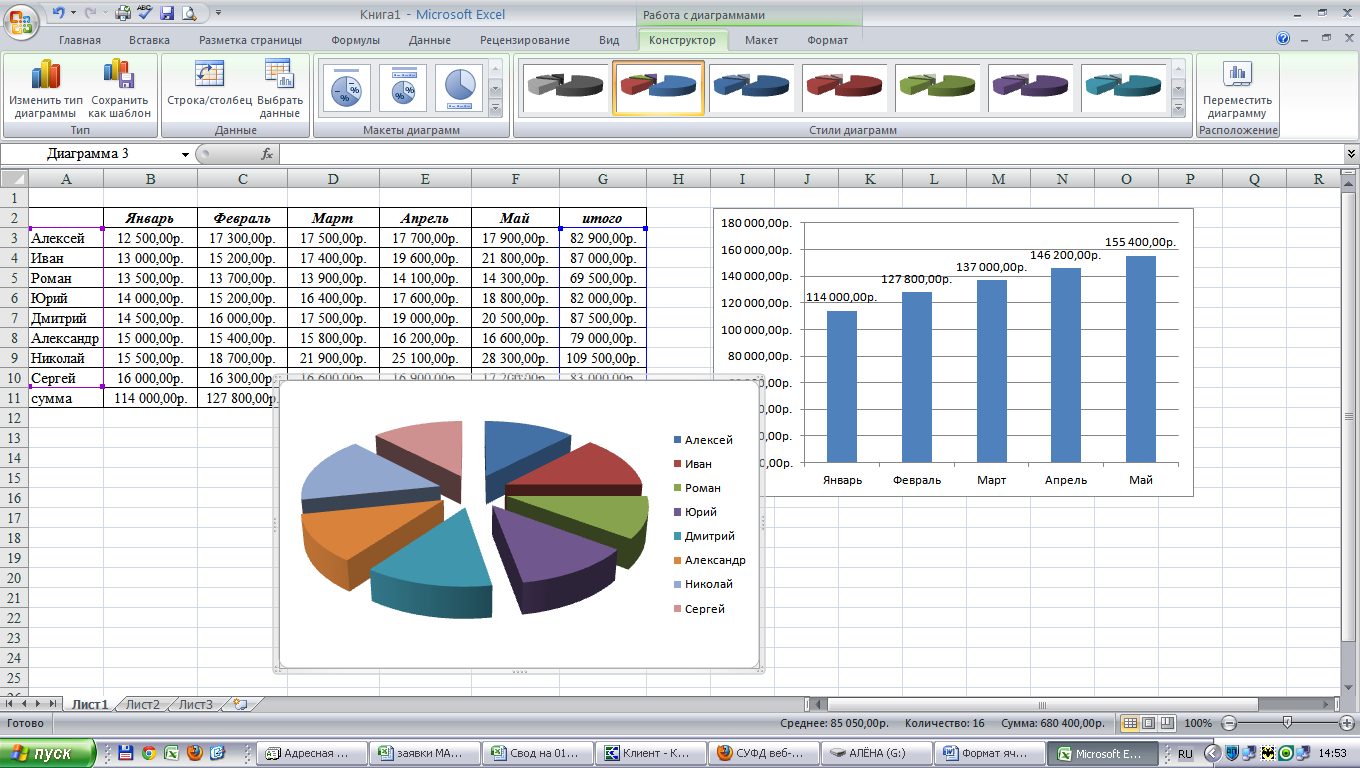Click Сохранить как шаблон
1360x768 pixels.
119,90
